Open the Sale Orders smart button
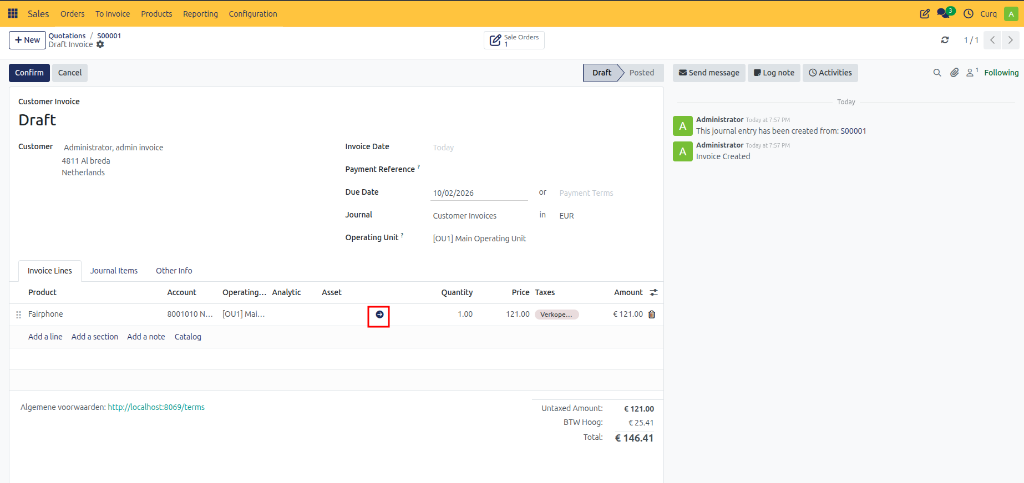Screen dimensions: 1024x483 point(514,40)
